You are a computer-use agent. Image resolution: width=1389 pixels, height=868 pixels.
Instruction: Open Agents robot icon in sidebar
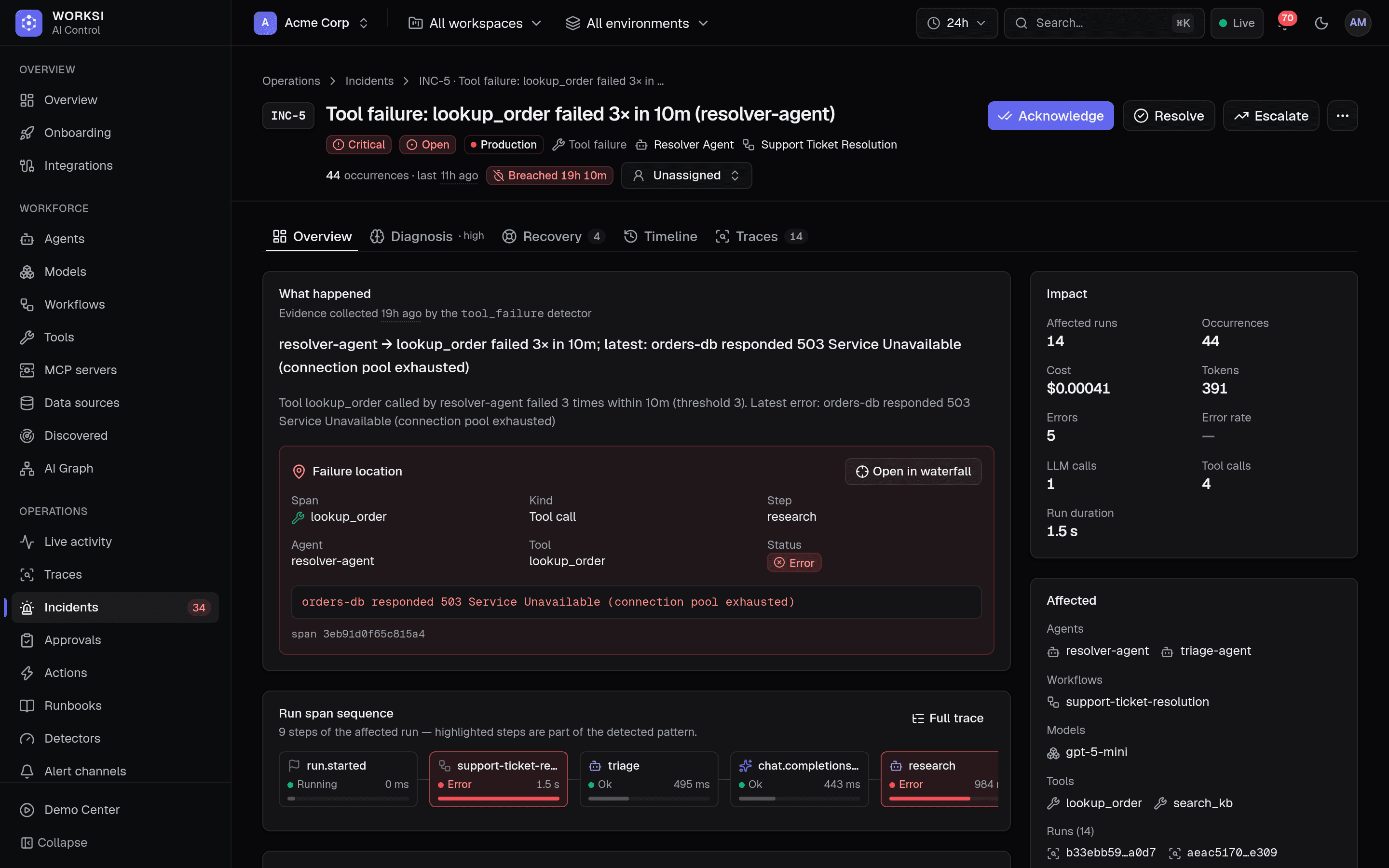27,239
